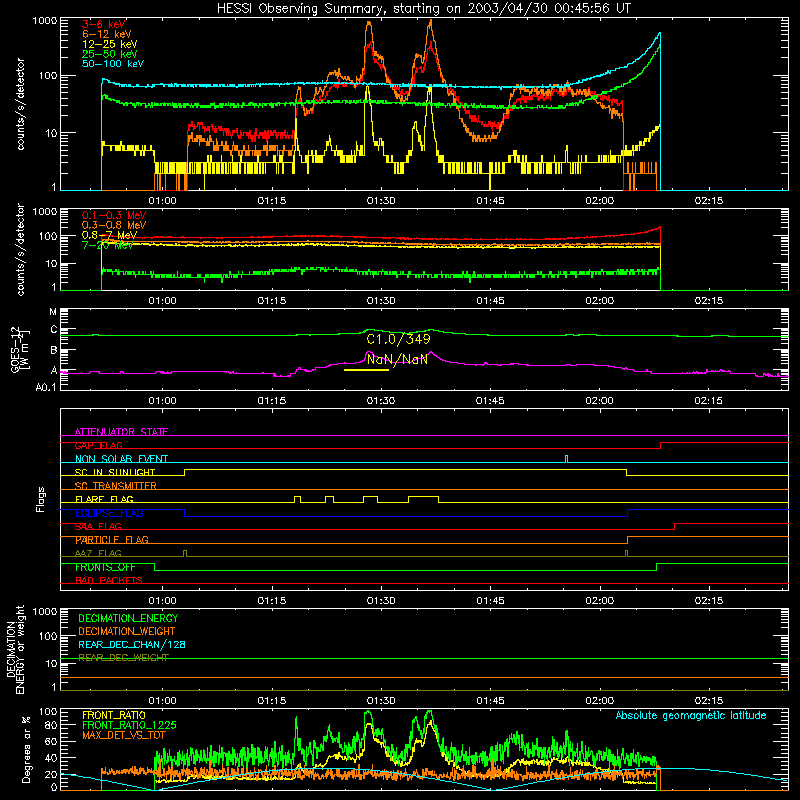Click the 50-100 keV rising peak near 02:08
The image size is (800, 800).
659,35
